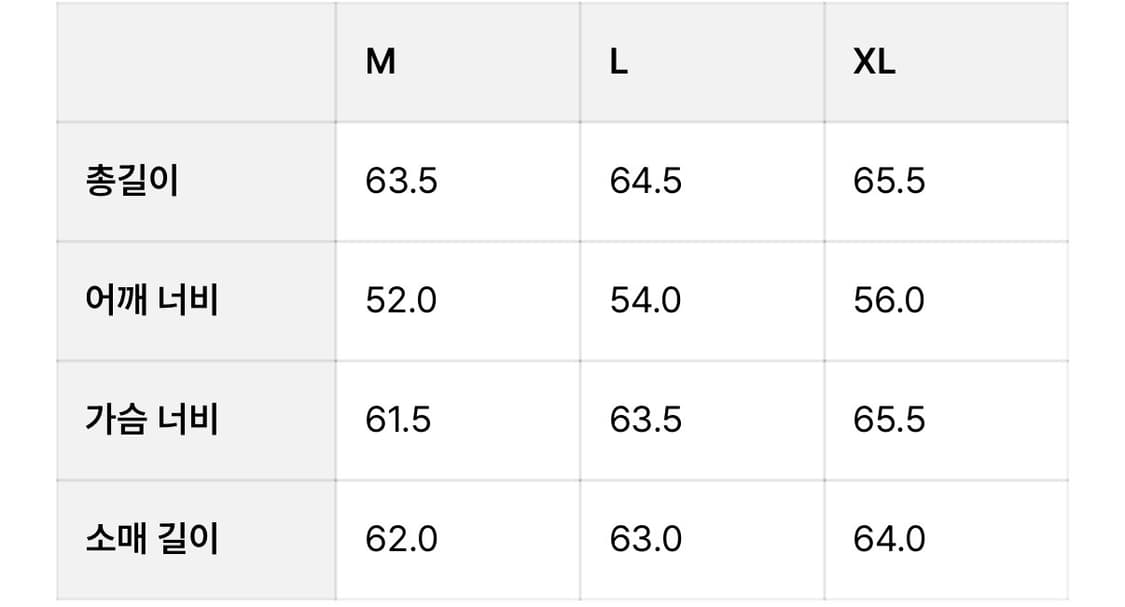The image size is (1125, 607).
Task: Click the M 소매 길이 value 62.0
Action: 401,539
